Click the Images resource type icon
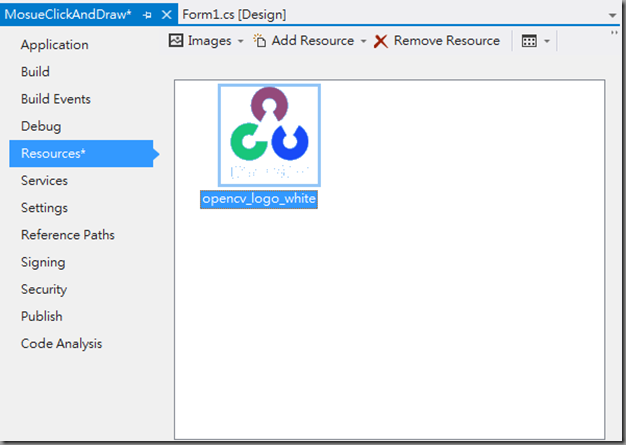Screen dimensions: 626x445 (176, 40)
